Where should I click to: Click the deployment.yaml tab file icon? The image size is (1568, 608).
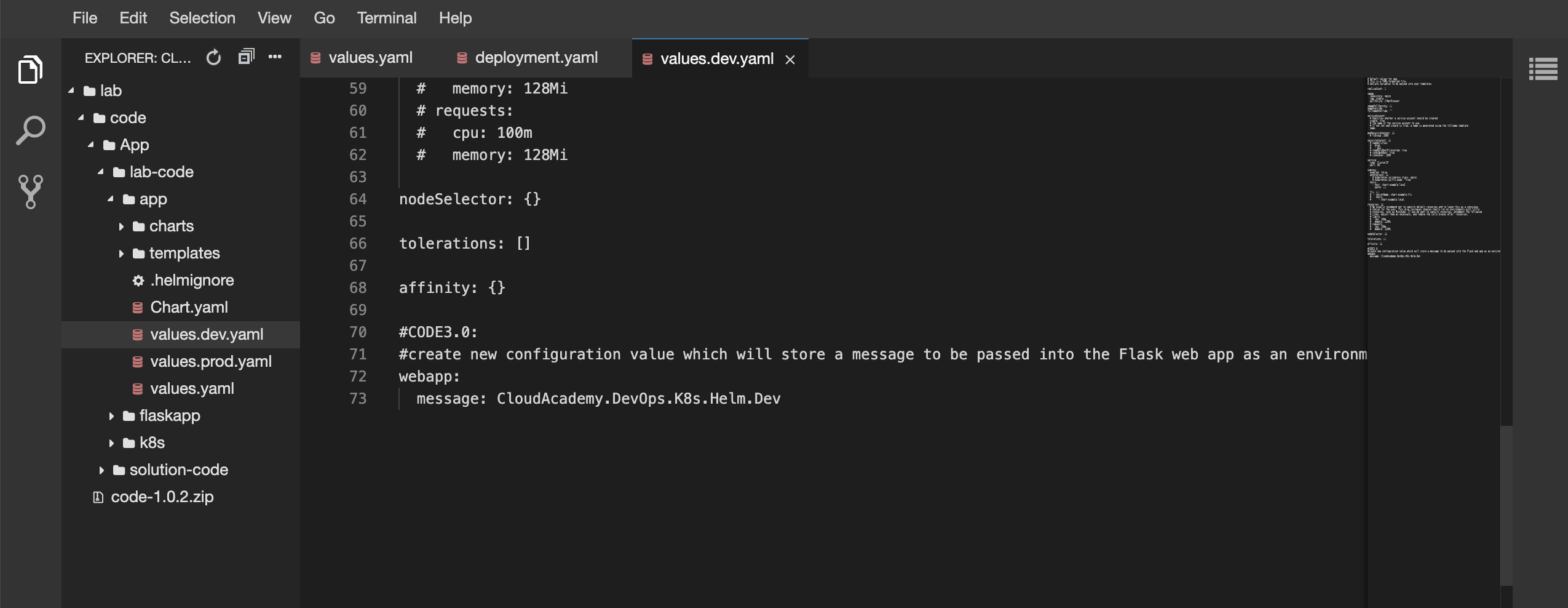click(x=462, y=58)
